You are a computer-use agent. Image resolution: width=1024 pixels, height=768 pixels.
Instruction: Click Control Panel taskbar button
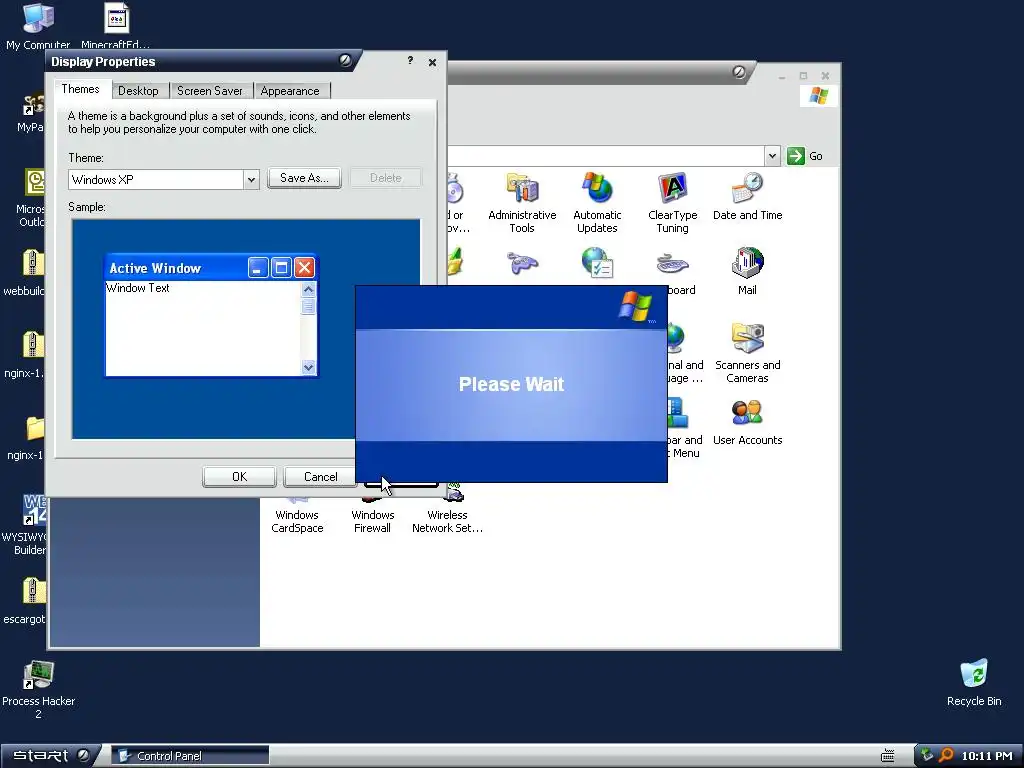(190, 756)
